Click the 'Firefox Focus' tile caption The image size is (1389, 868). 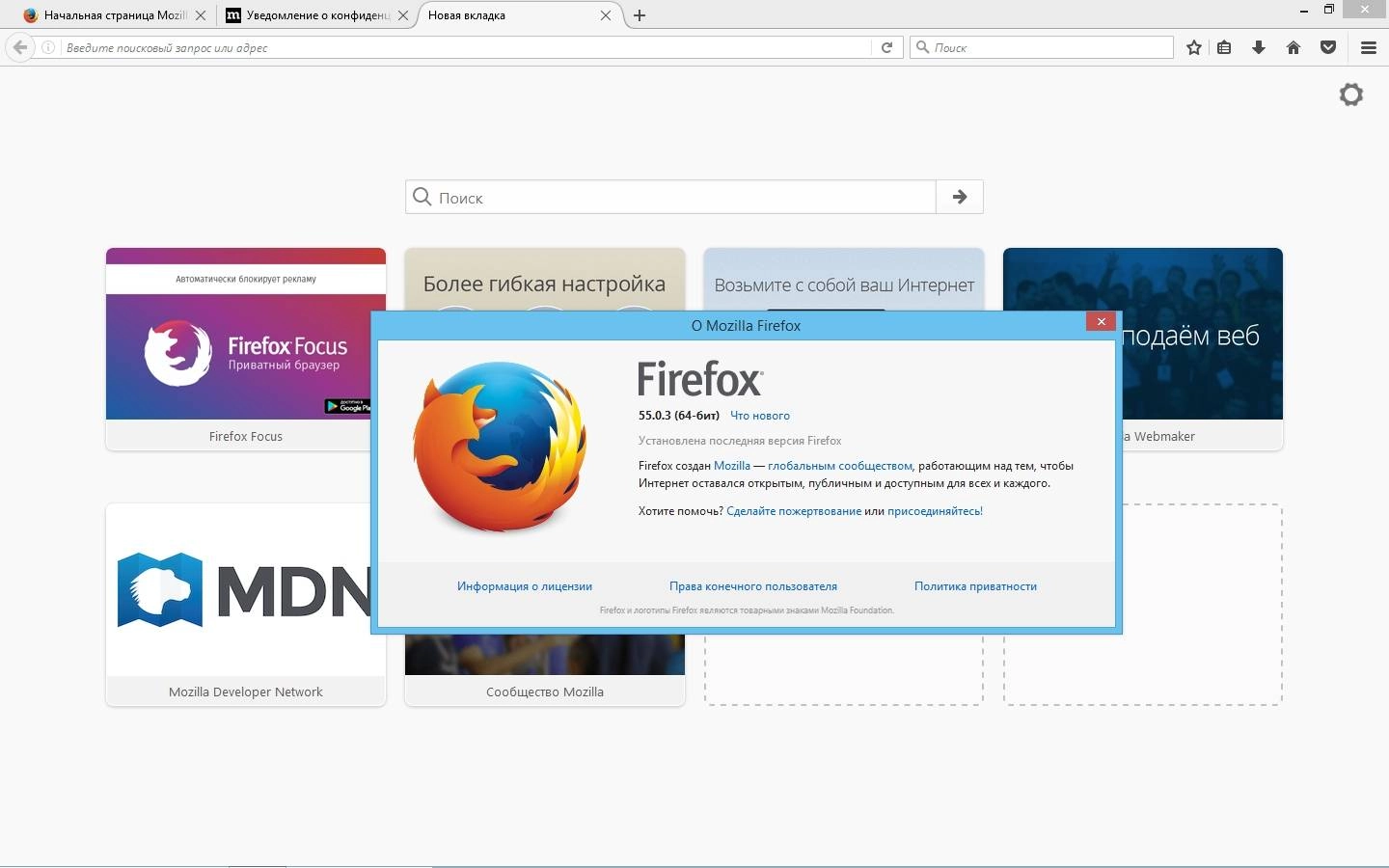click(246, 436)
